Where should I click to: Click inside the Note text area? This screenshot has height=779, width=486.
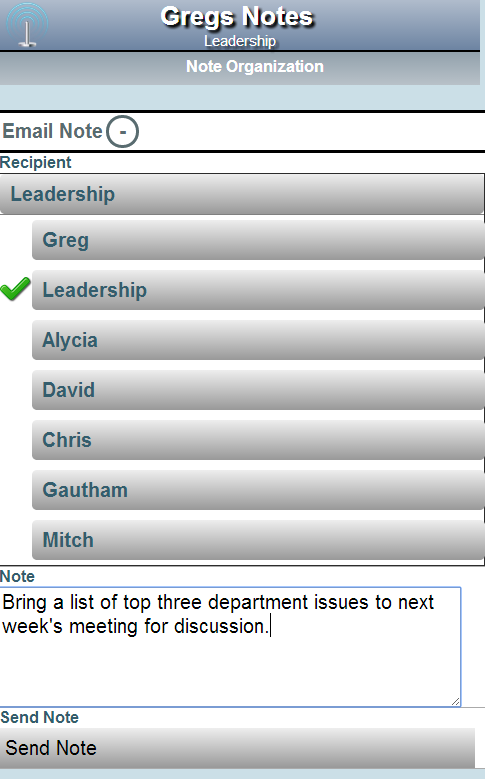tap(231, 646)
